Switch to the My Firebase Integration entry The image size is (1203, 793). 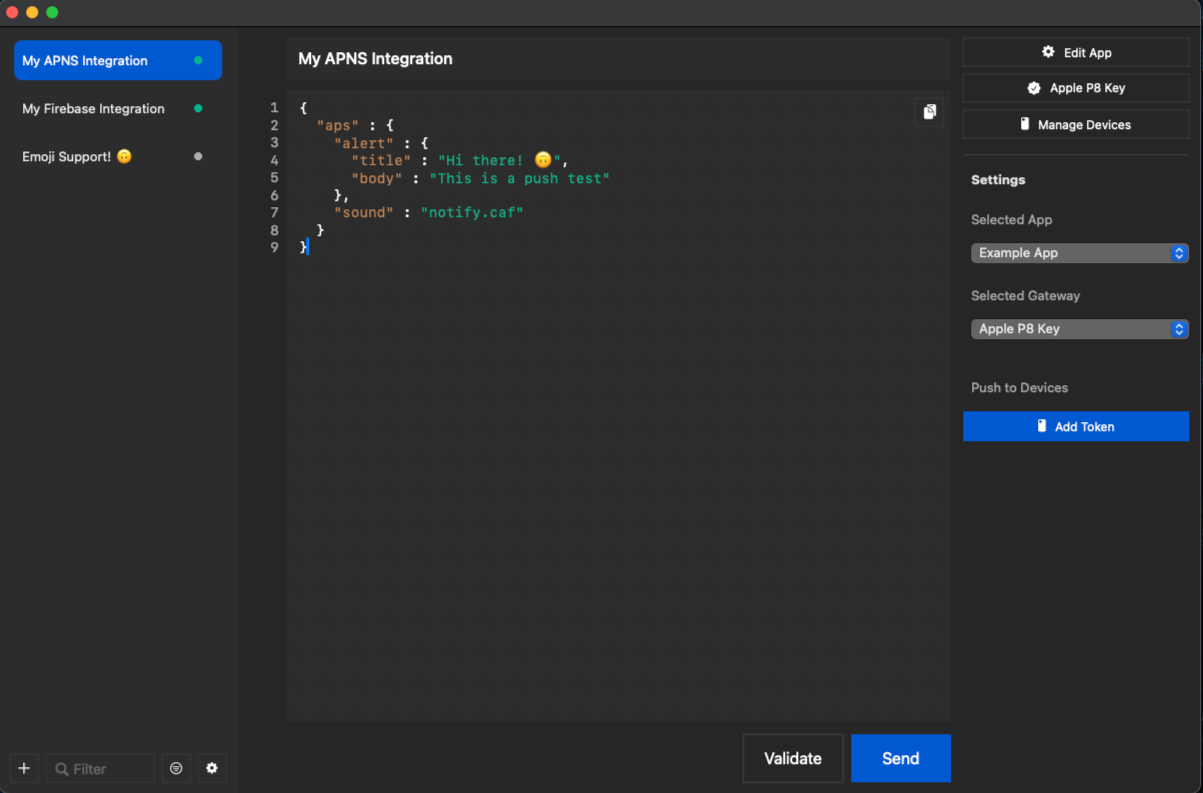[x=93, y=109]
